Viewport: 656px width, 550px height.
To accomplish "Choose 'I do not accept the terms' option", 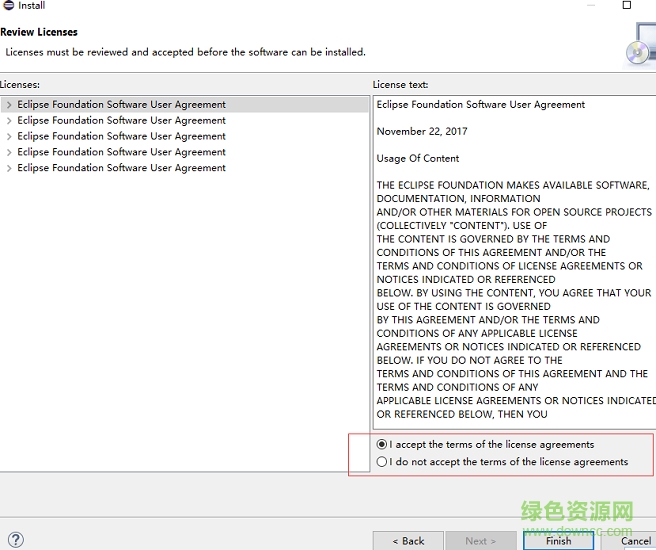I will click(x=382, y=462).
